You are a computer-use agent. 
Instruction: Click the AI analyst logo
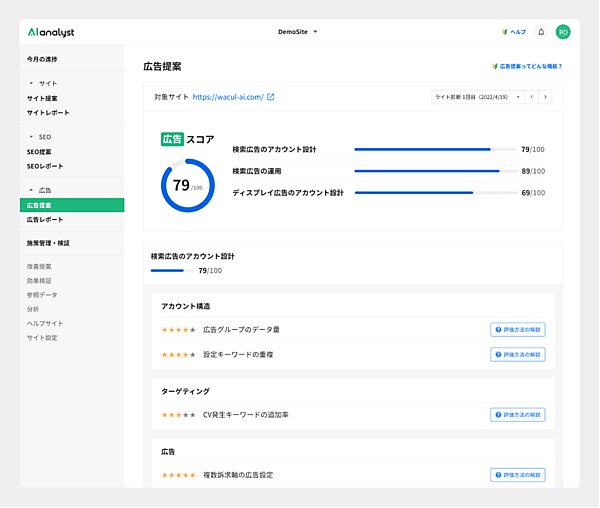pyautogui.click(x=51, y=32)
